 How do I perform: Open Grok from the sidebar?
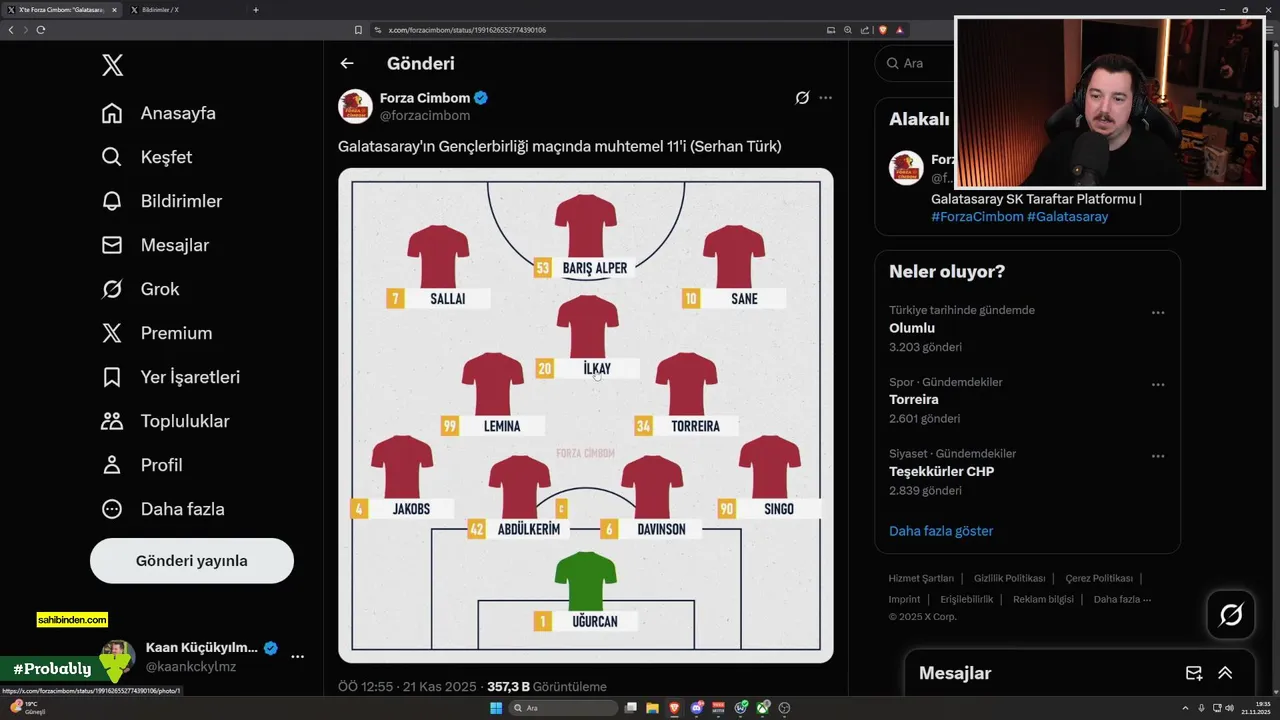140,289
